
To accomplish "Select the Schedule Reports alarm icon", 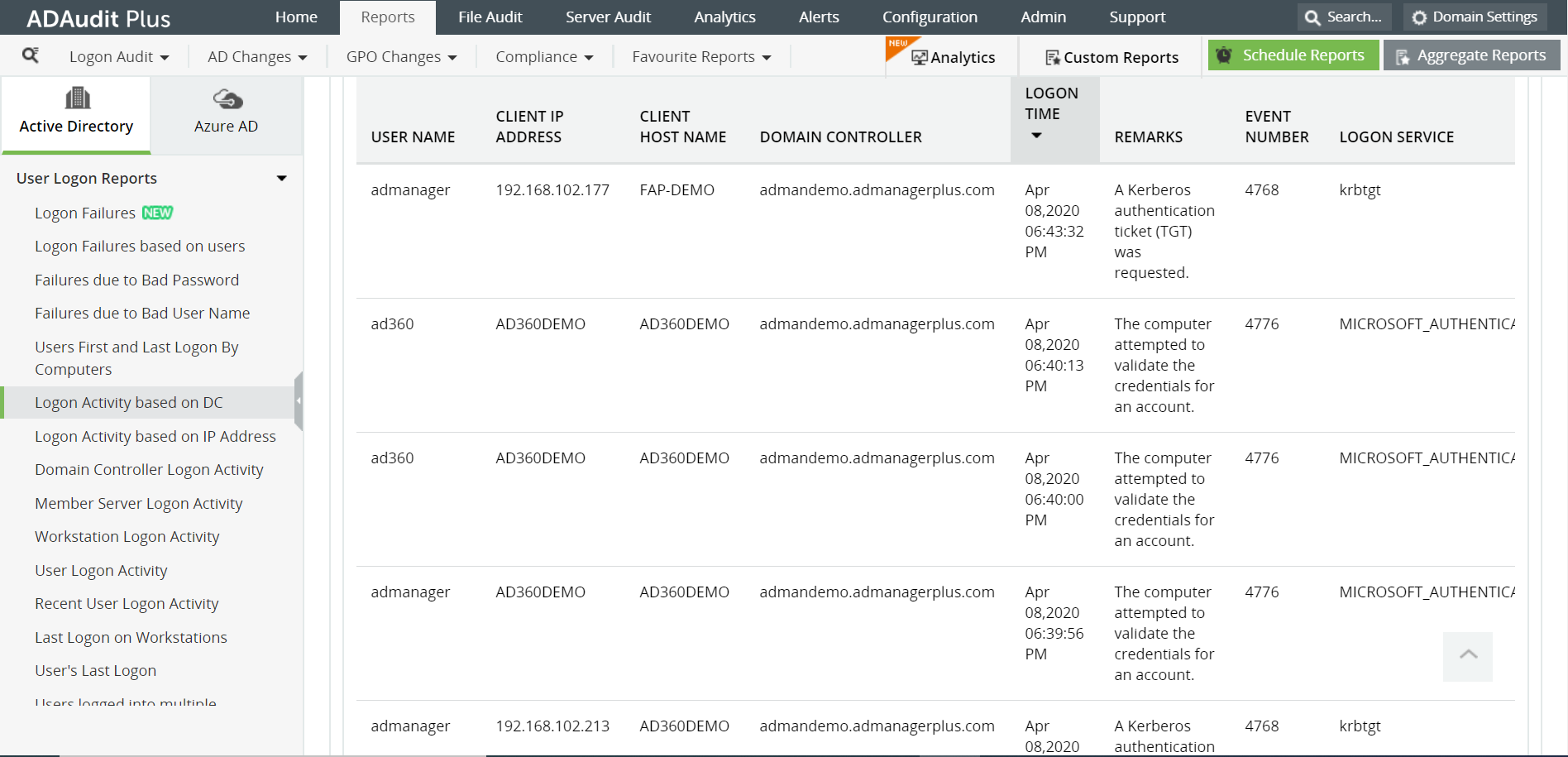I will coord(1223,55).
